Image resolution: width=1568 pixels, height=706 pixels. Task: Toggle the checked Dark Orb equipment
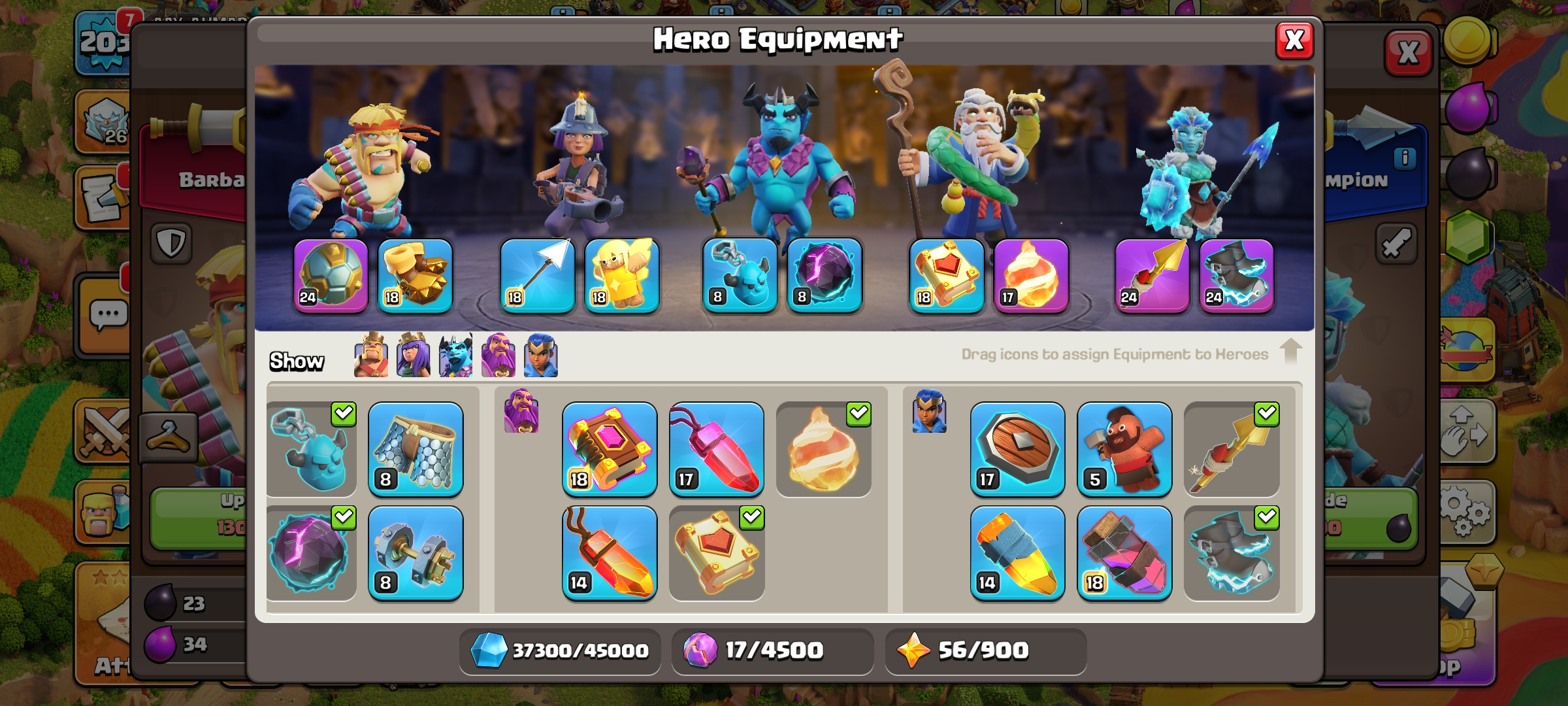[312, 553]
